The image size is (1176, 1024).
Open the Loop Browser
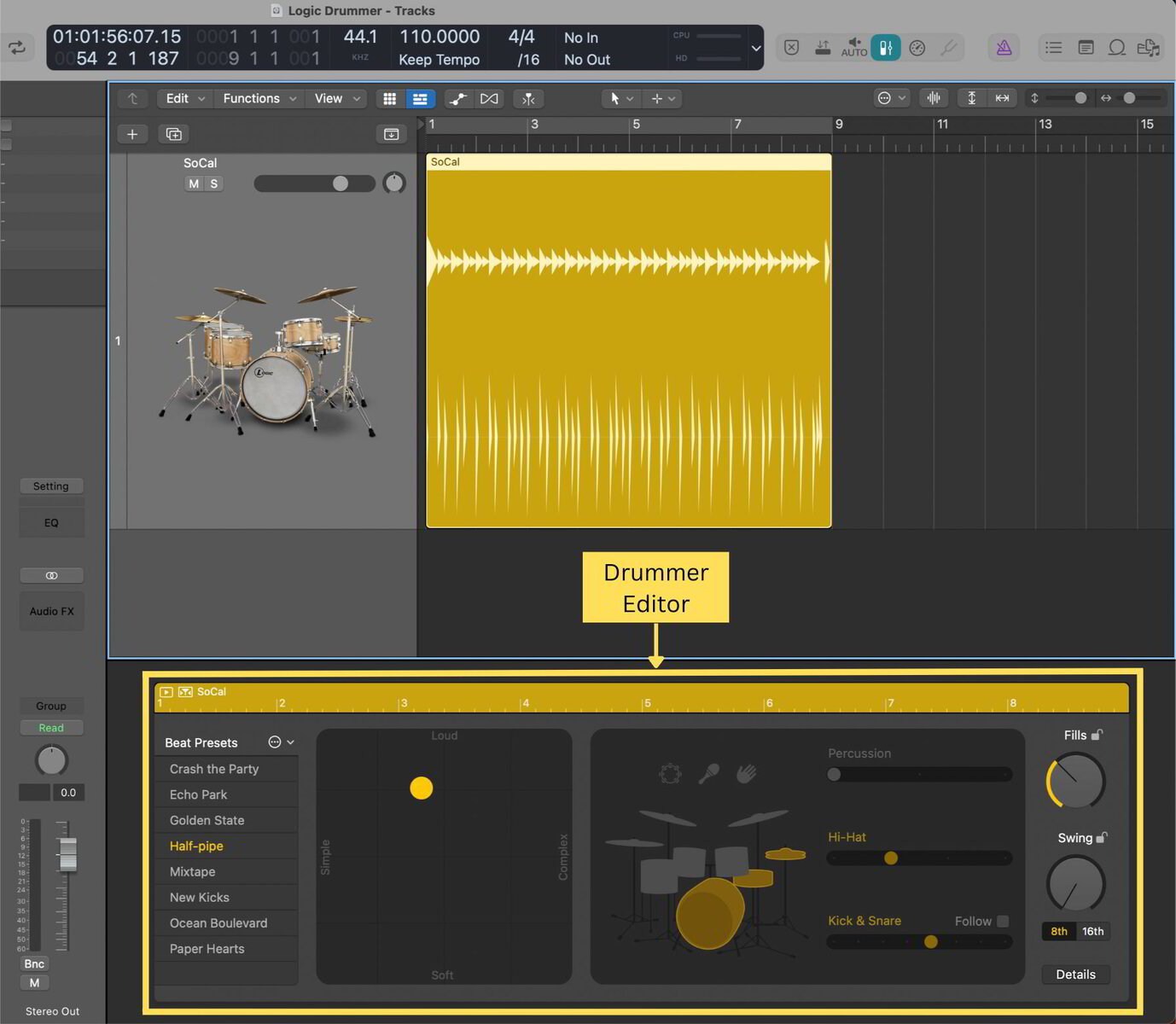pyautogui.click(x=1117, y=48)
